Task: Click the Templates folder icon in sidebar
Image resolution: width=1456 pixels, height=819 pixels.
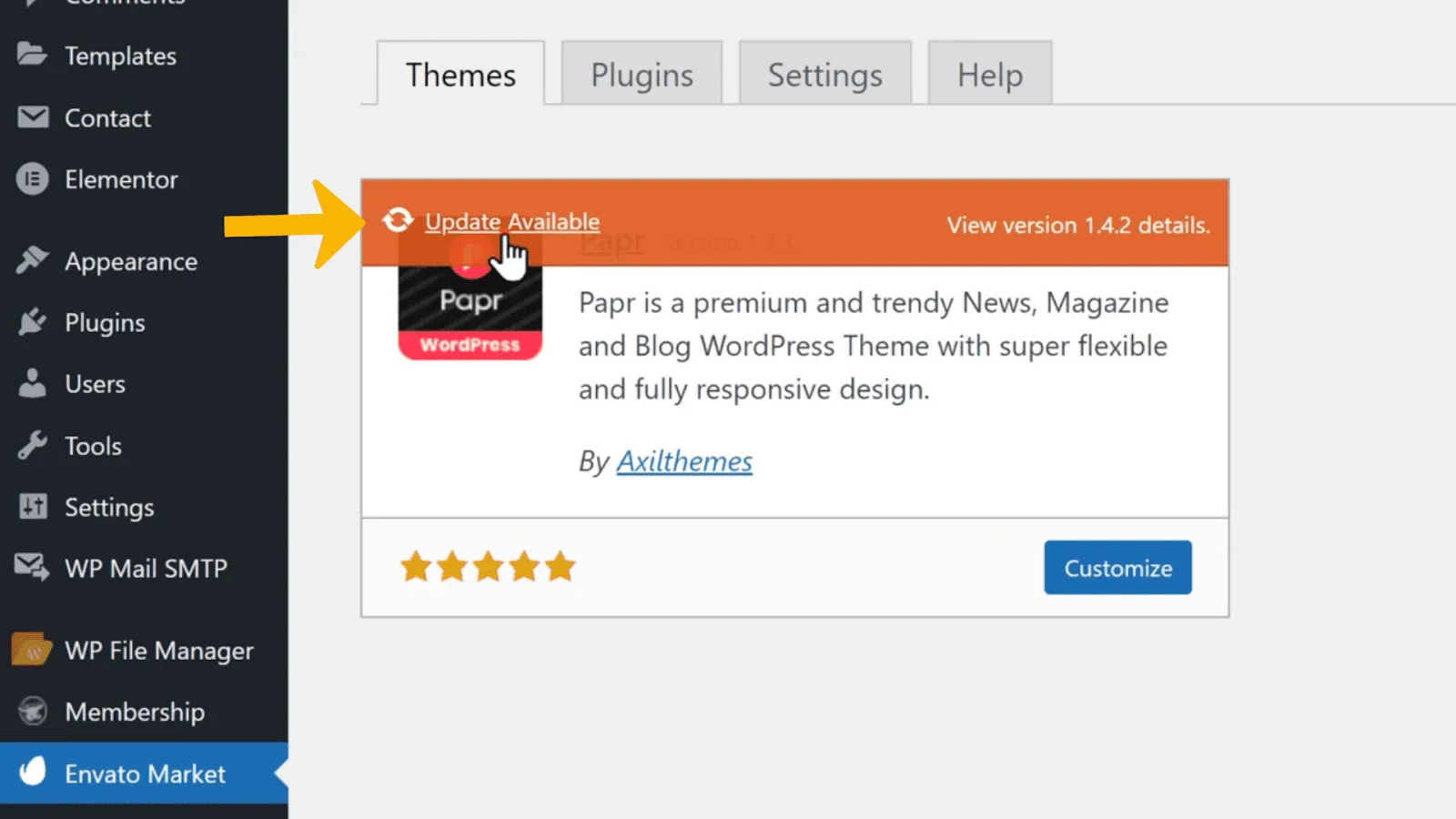Action: tap(32, 55)
